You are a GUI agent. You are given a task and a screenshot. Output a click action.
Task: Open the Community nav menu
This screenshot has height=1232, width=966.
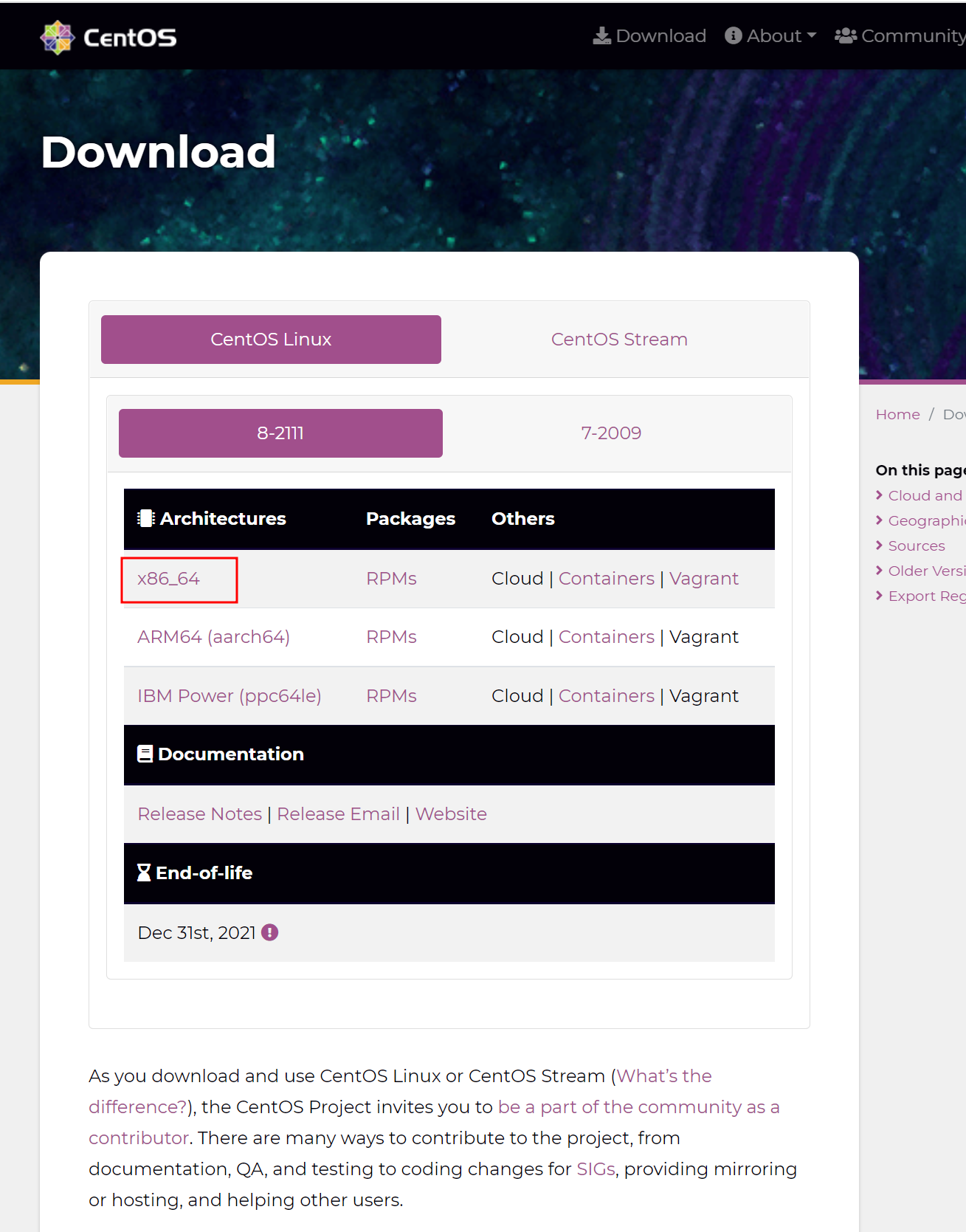point(900,35)
